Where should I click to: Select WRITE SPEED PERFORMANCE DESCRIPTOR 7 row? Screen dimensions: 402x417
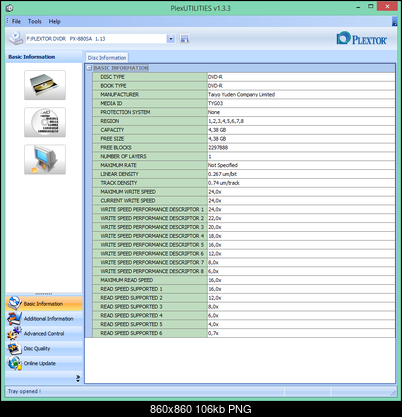244,262
